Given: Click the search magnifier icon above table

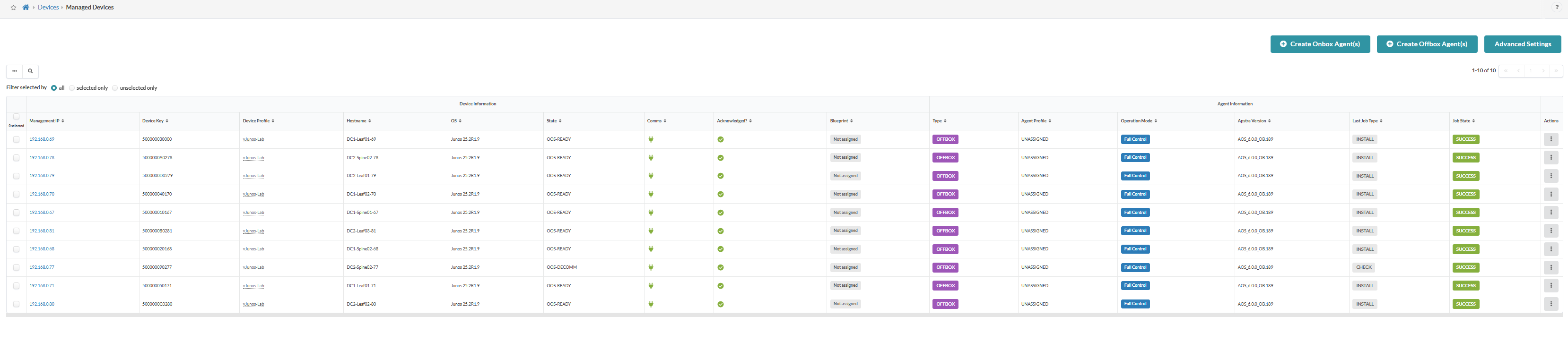Looking at the screenshot, I should point(30,71).
